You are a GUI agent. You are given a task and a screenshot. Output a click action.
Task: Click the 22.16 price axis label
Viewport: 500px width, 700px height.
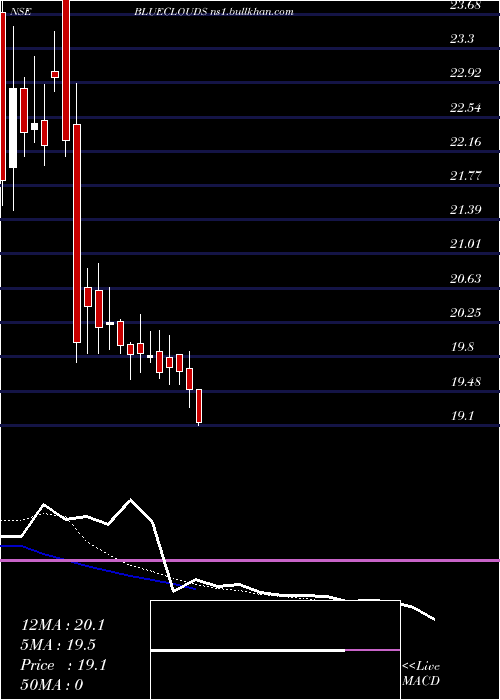[465, 142]
